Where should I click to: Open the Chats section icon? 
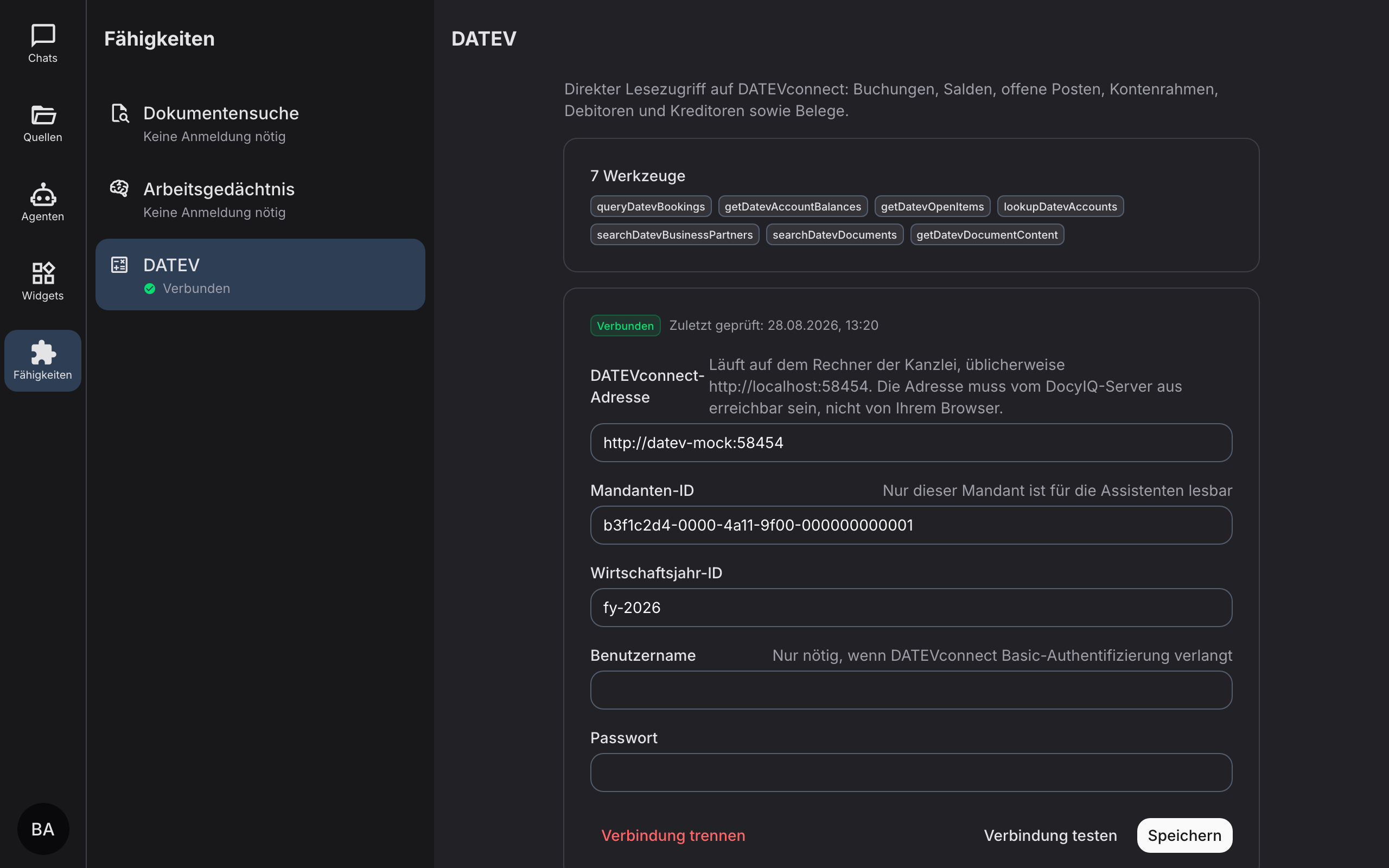[x=43, y=35]
